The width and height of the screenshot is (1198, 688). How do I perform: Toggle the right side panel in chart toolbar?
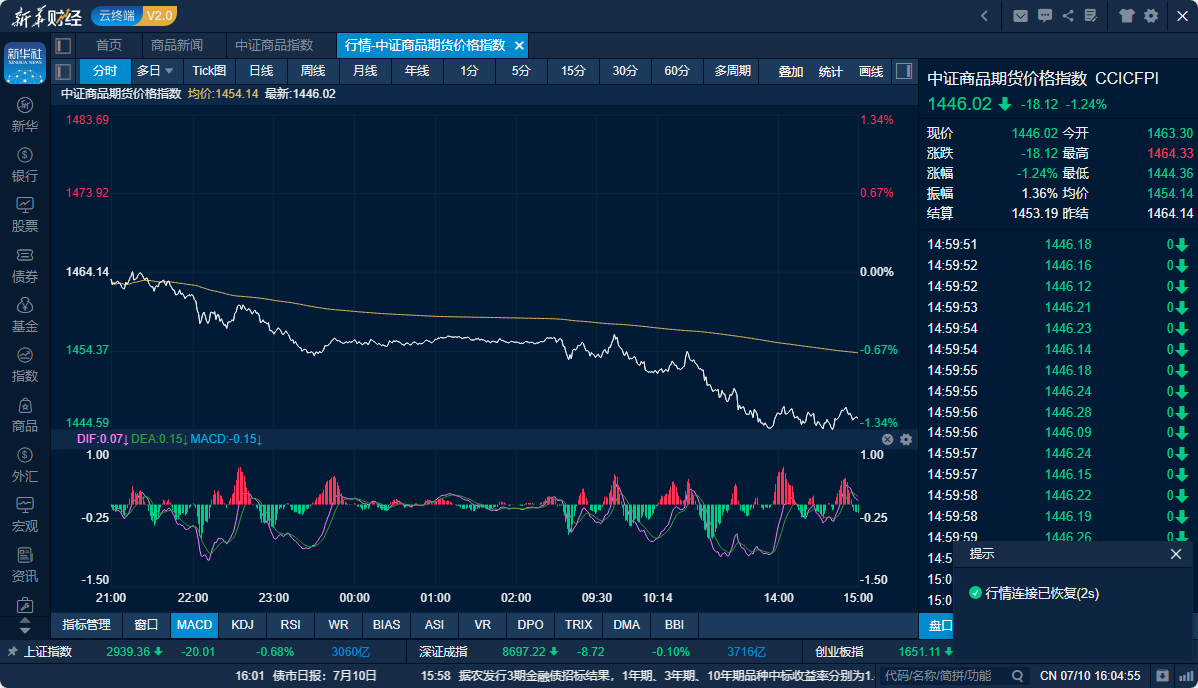point(903,71)
